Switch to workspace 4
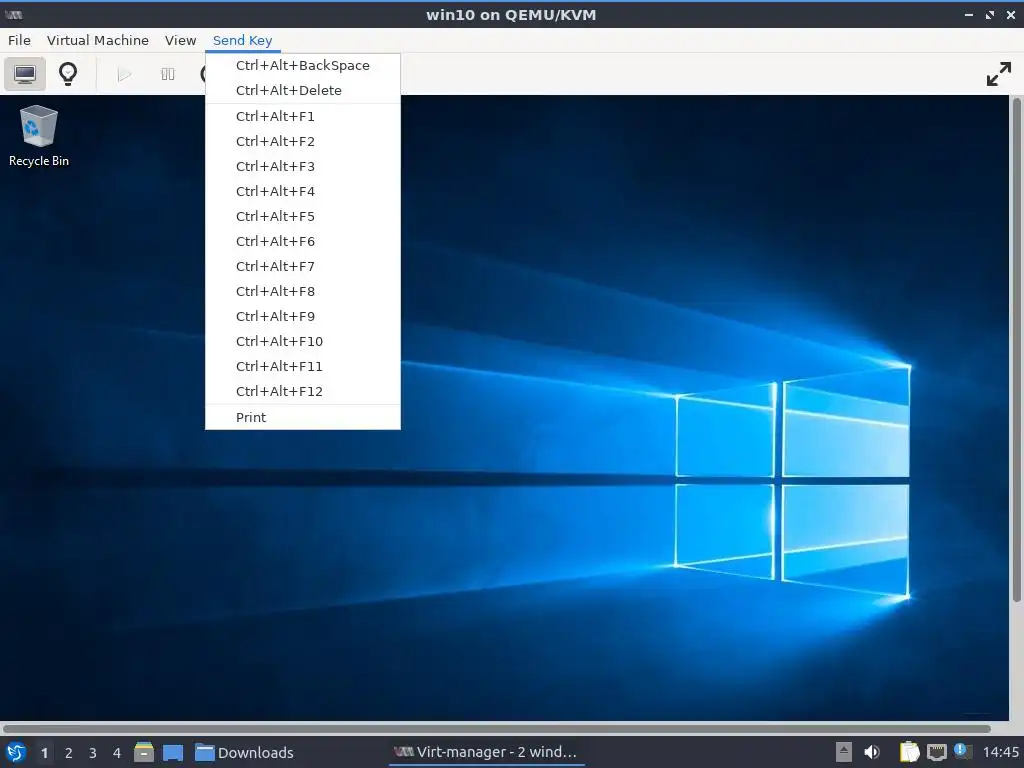Image resolution: width=1024 pixels, height=768 pixels. click(x=117, y=753)
